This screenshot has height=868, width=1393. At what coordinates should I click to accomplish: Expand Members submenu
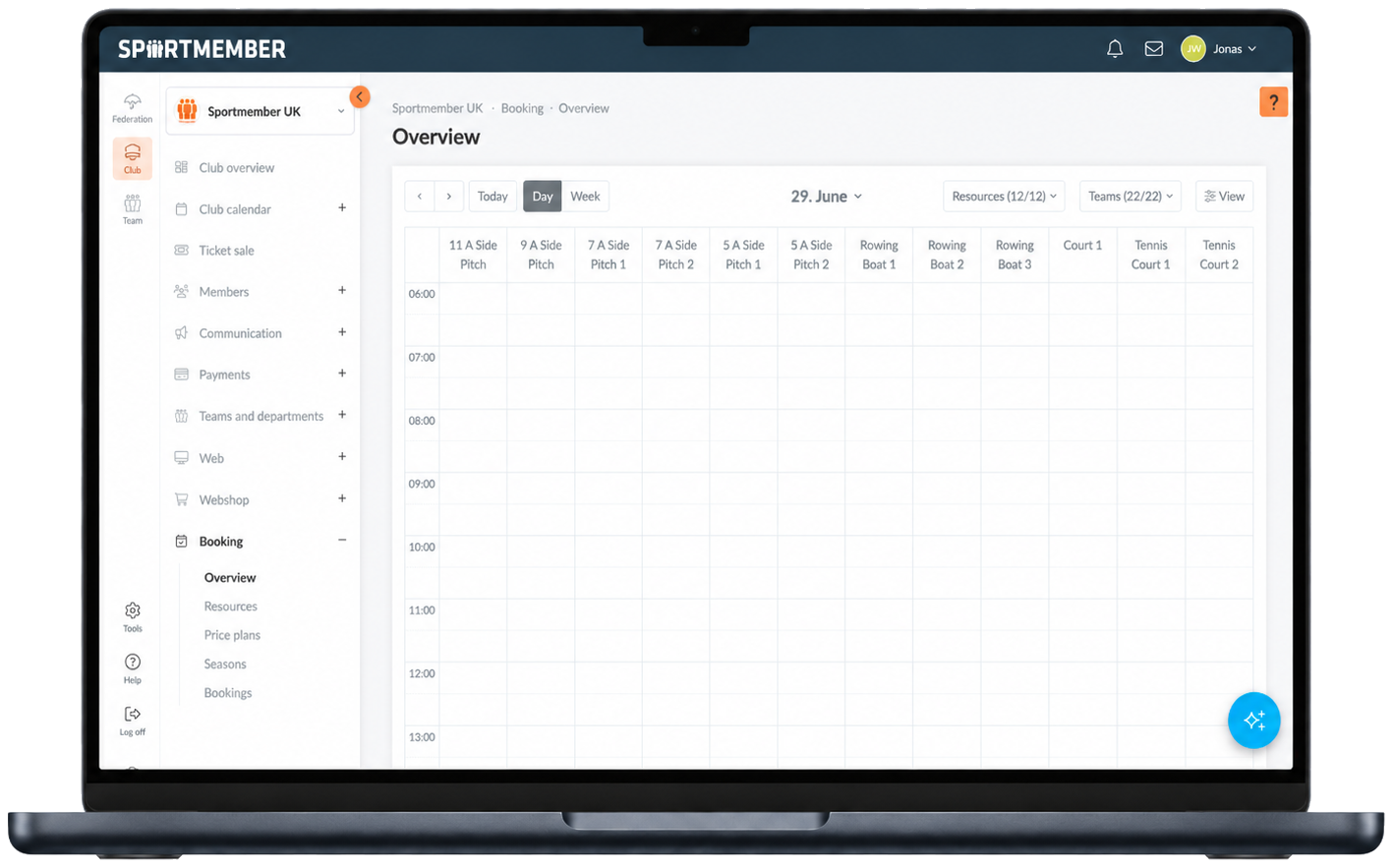342,290
